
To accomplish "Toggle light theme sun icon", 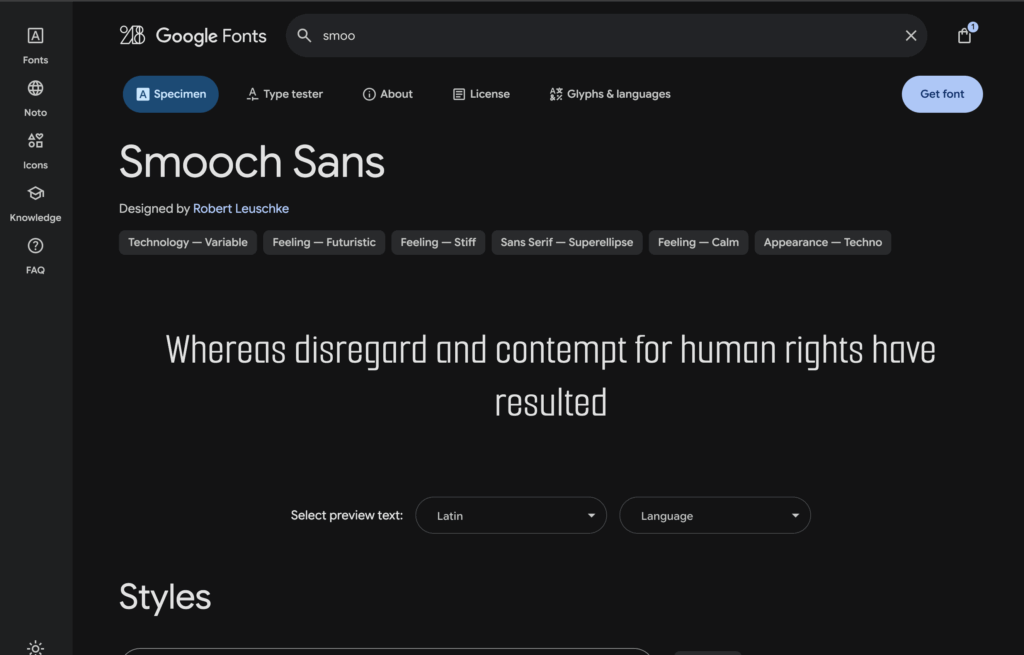I will (35, 648).
